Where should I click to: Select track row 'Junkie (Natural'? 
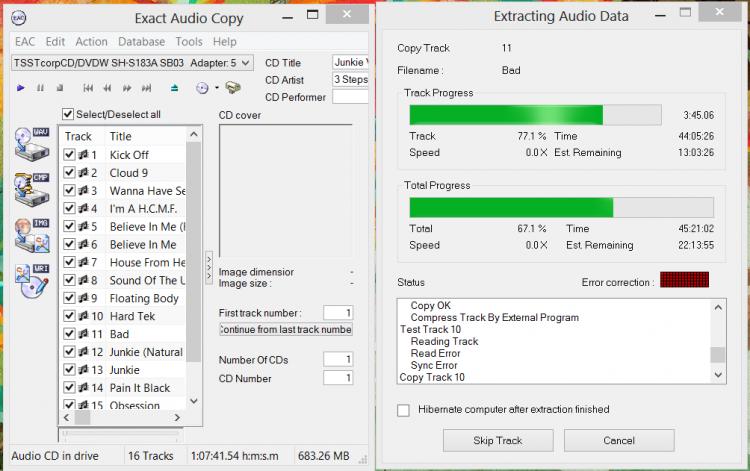click(123, 352)
